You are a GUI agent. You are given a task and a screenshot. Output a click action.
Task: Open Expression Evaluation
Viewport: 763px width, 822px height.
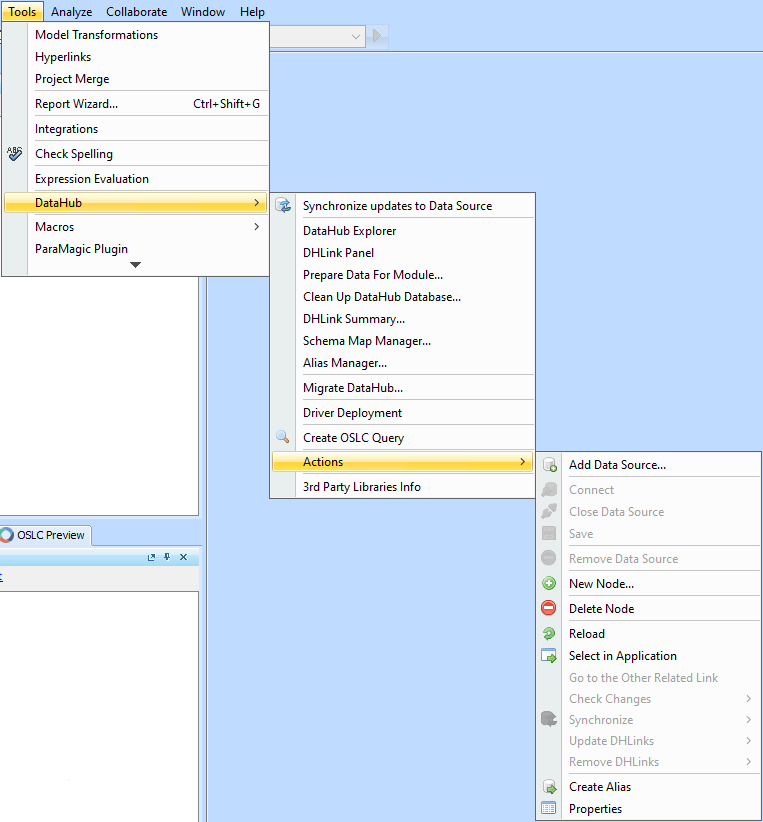pos(136,179)
